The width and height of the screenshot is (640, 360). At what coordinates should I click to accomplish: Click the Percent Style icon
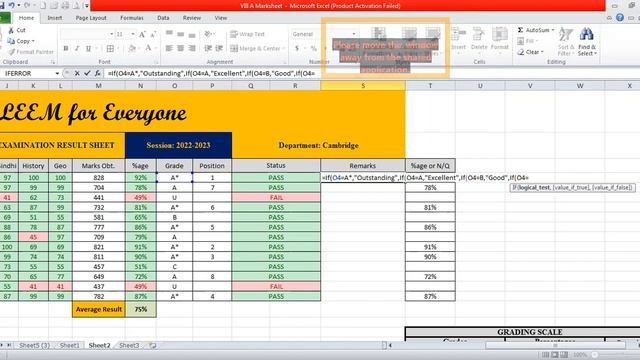[x=313, y=49]
